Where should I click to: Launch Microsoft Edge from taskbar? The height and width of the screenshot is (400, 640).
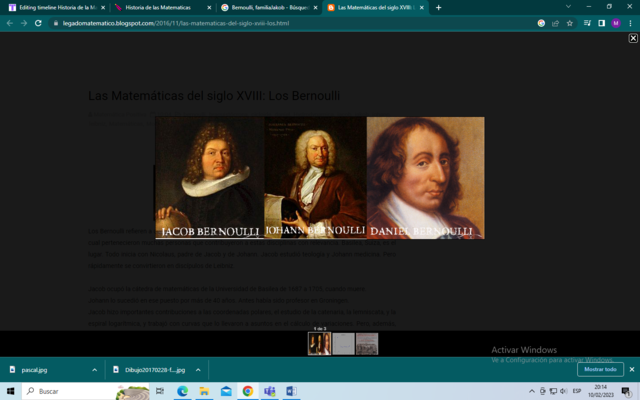coord(182,391)
